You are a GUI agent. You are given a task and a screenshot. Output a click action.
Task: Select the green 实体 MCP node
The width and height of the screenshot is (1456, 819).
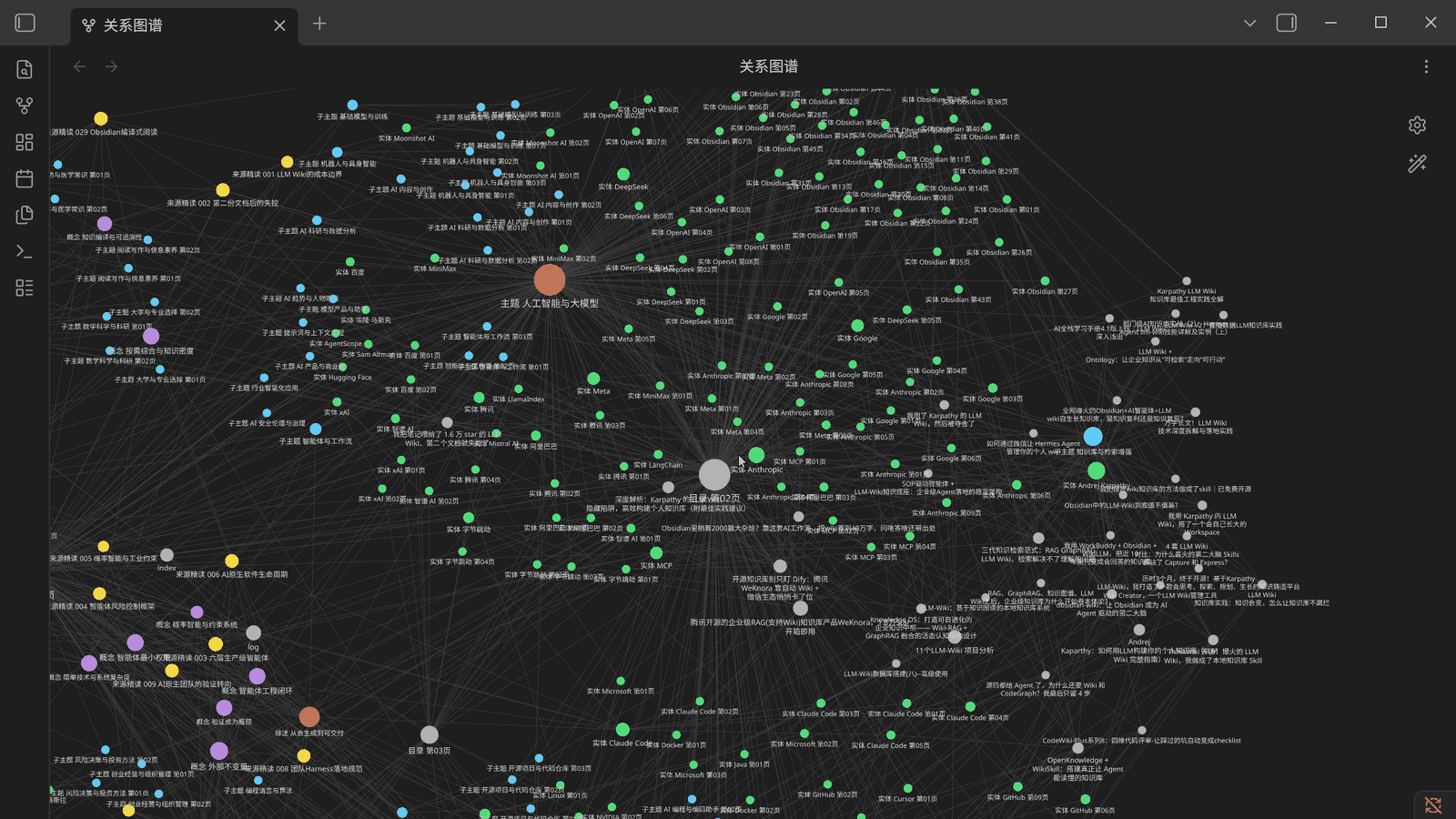[x=656, y=552]
